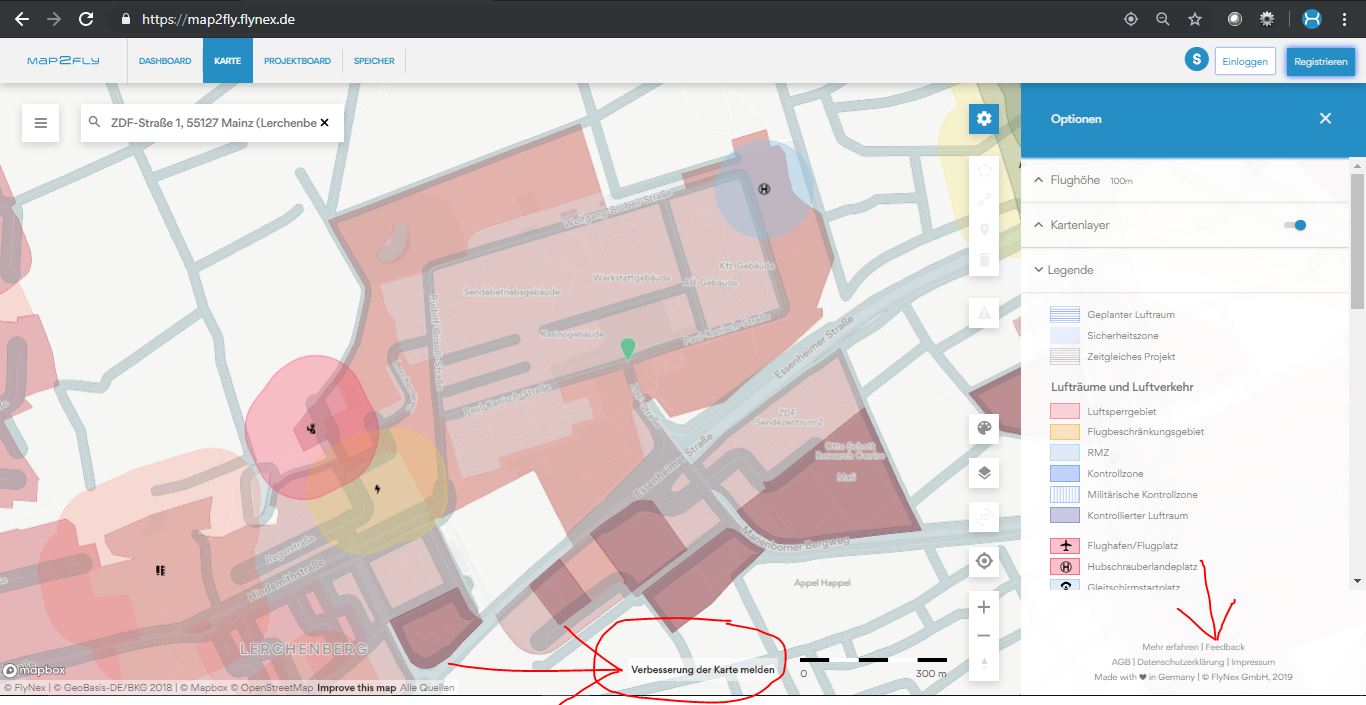Screen dimensions: 1366x705
Task: Click the layers icon on the map toolbar
Action: coord(983,473)
